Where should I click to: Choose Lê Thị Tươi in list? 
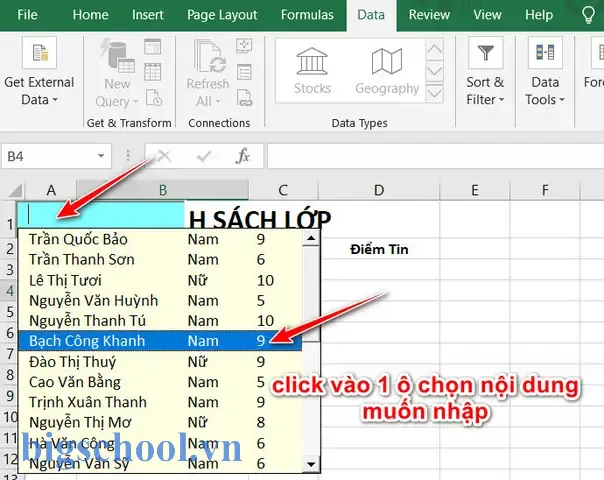(160, 280)
